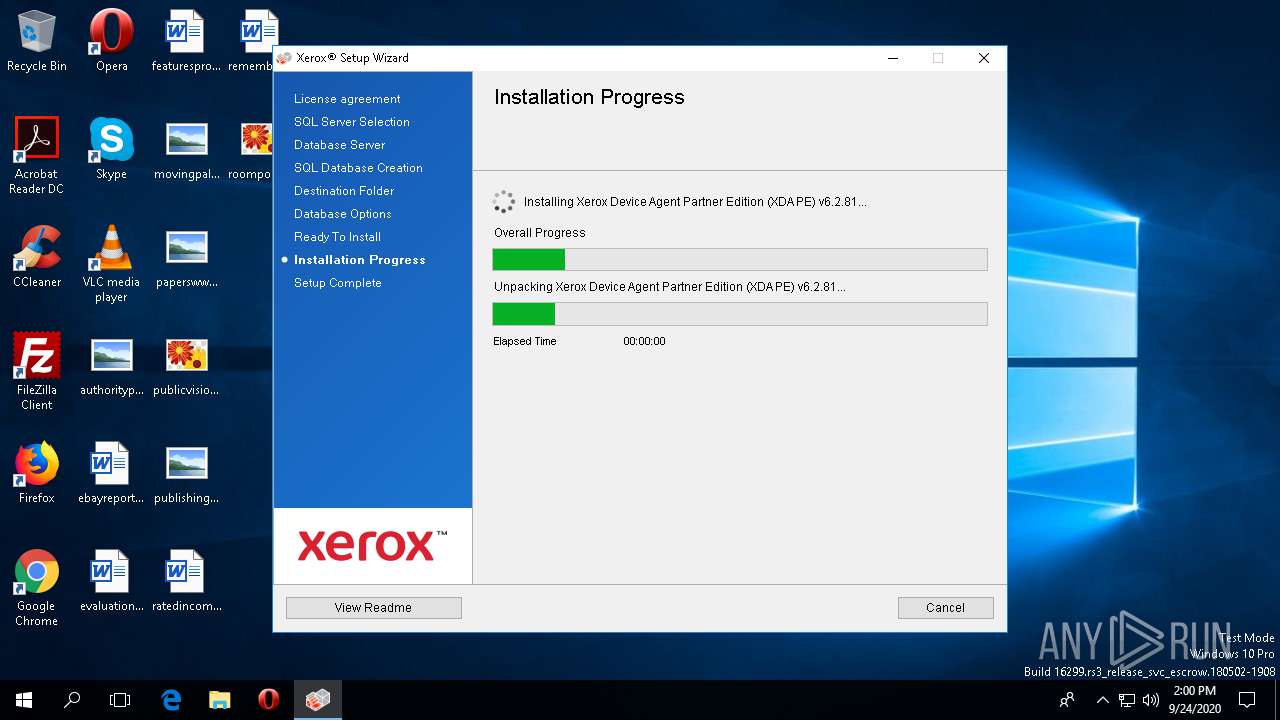Screen dimensions: 1280x720
Task: Click the spinning installing indicator
Action: (x=504, y=202)
